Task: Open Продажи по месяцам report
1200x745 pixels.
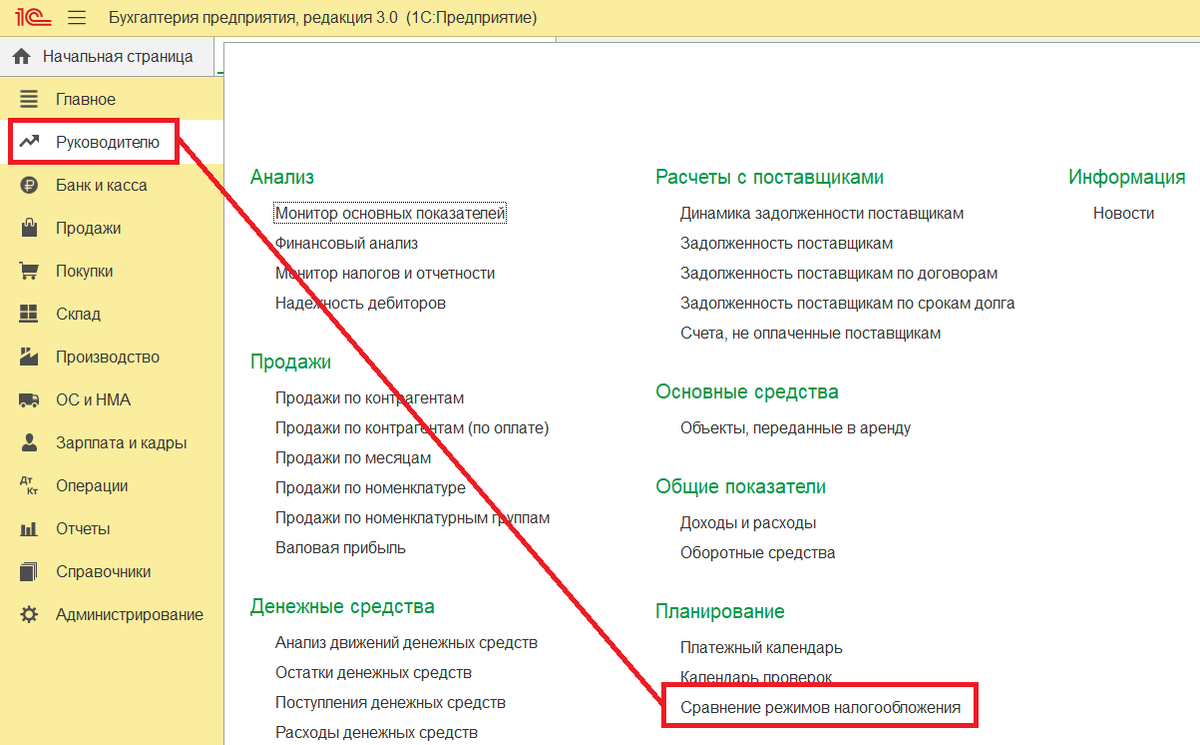Action: point(353,458)
